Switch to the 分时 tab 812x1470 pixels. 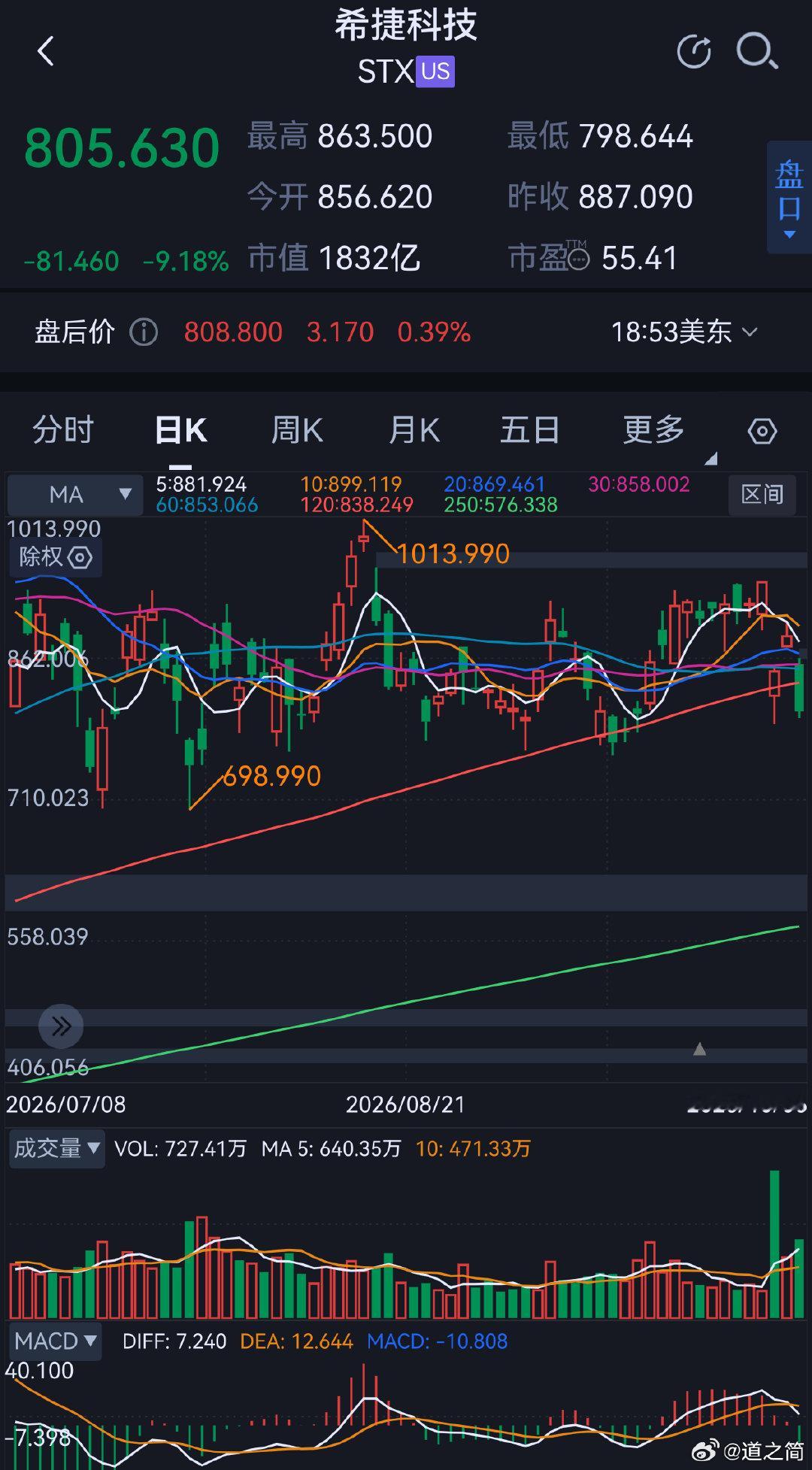[63, 430]
